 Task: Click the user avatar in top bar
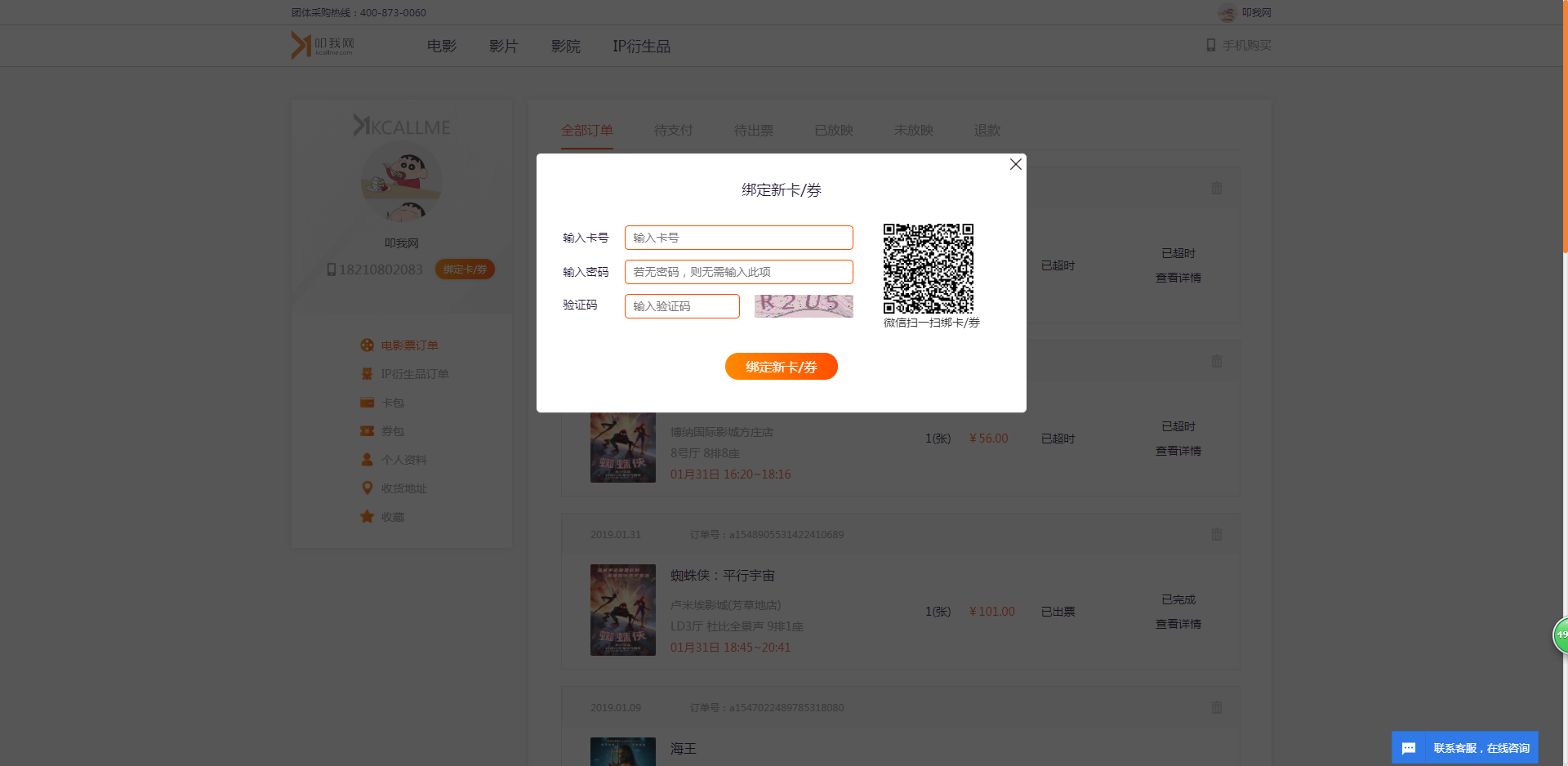(1227, 12)
